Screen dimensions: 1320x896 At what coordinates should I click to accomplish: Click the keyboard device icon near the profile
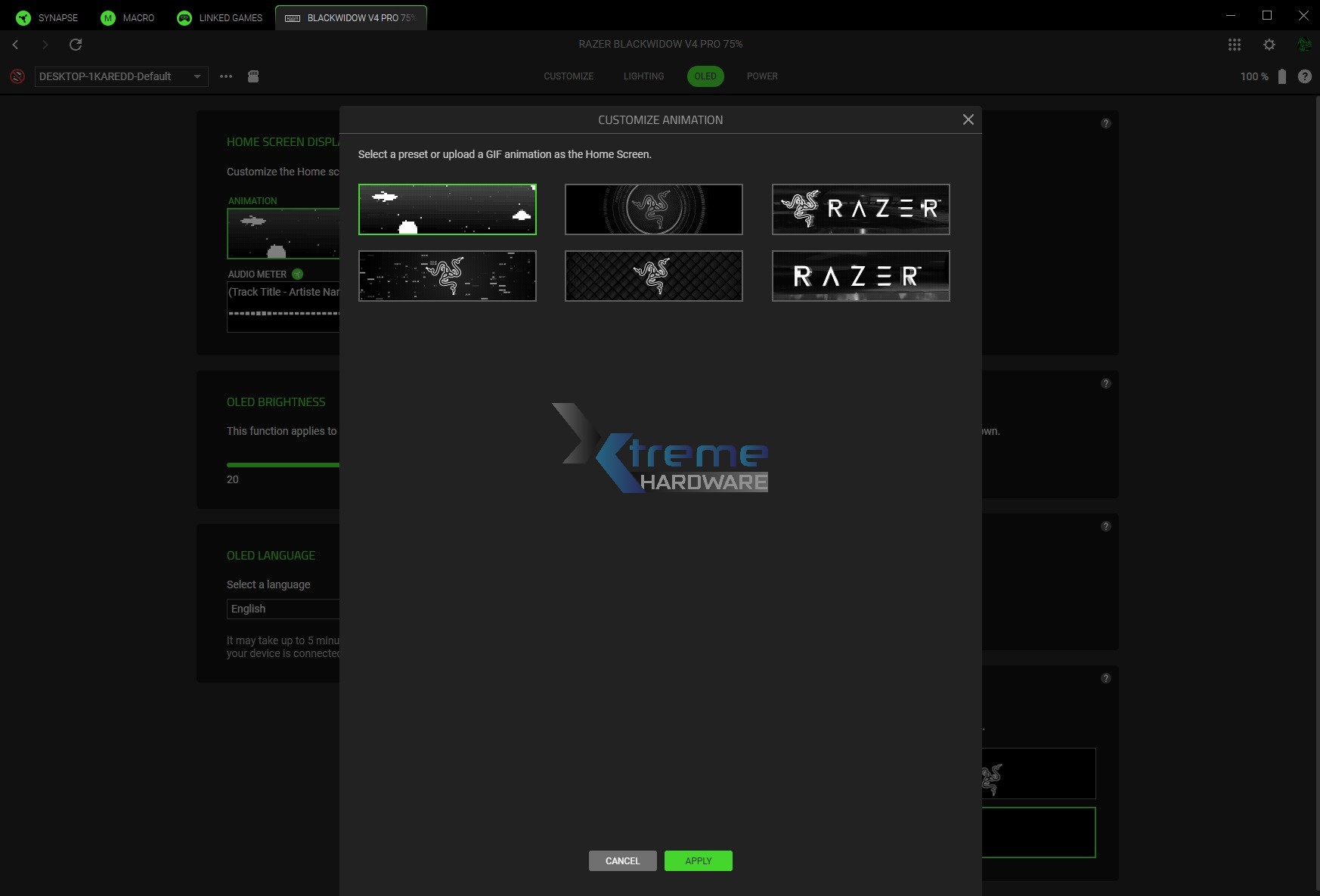[253, 76]
